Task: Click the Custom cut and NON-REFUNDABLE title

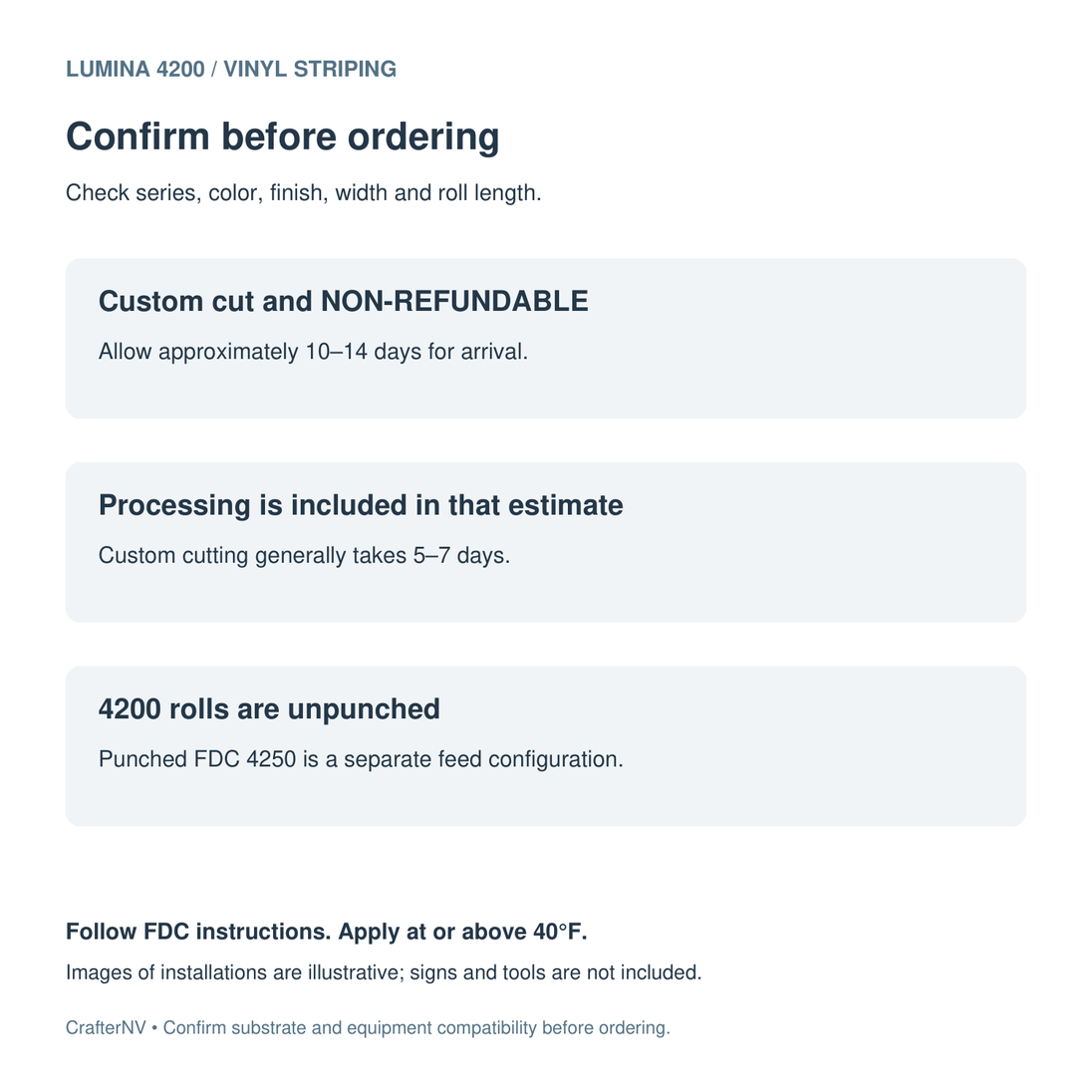Action: [x=344, y=302]
